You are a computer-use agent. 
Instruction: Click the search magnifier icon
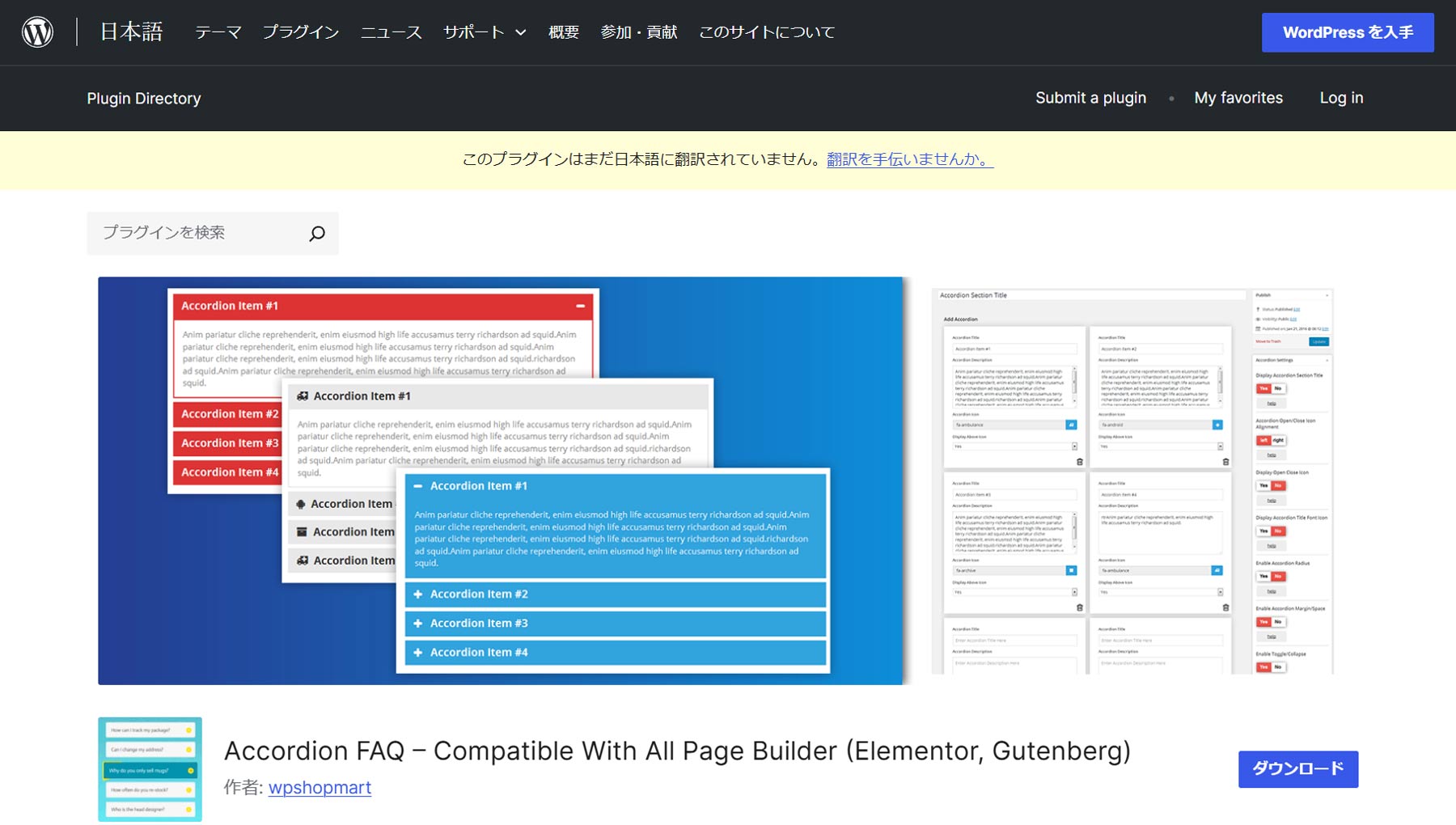[317, 234]
